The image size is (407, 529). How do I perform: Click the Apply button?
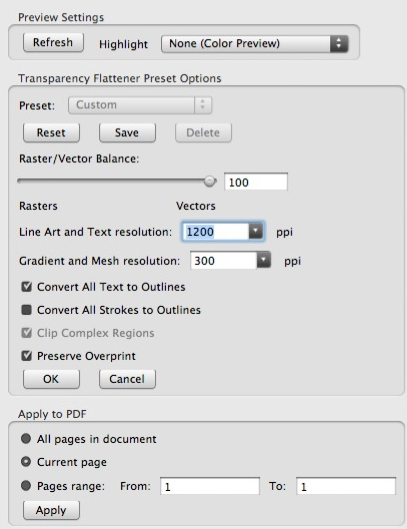pos(51,510)
